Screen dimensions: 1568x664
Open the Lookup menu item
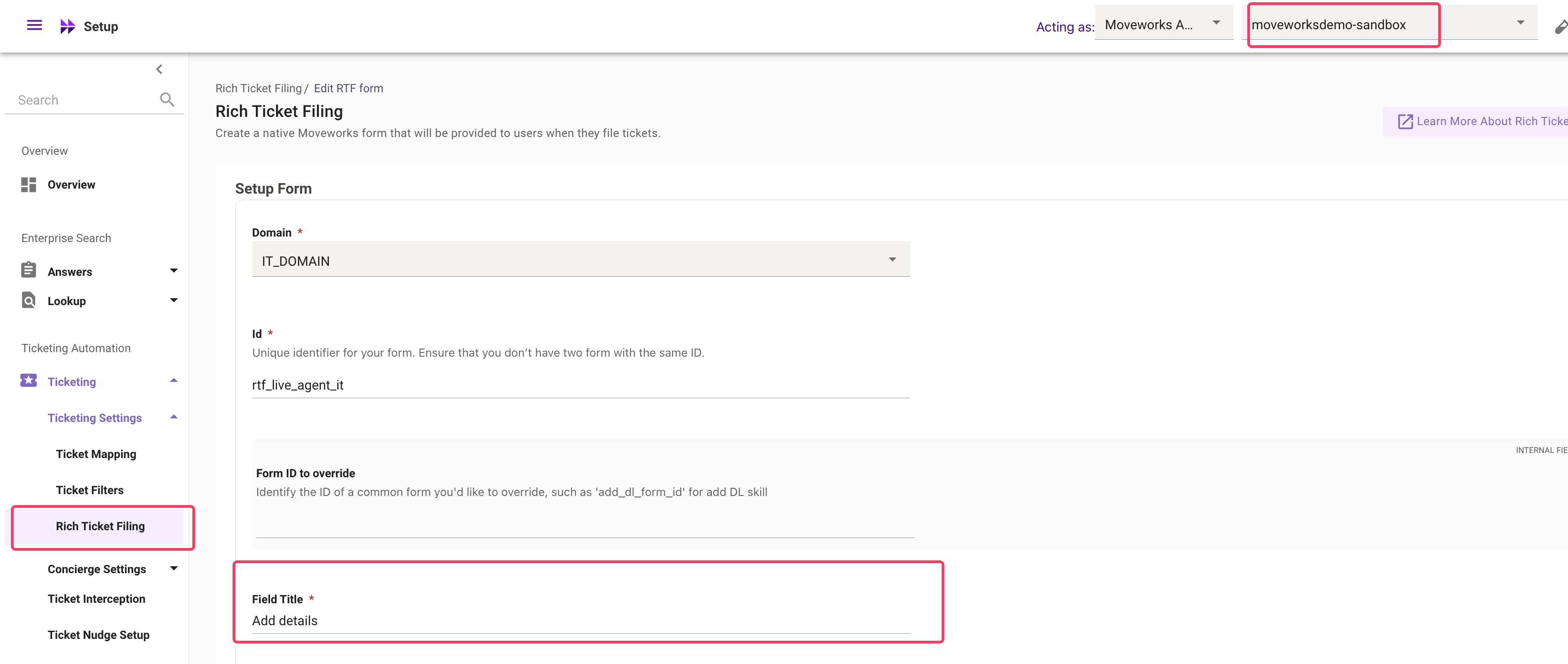pyautogui.click(x=66, y=301)
